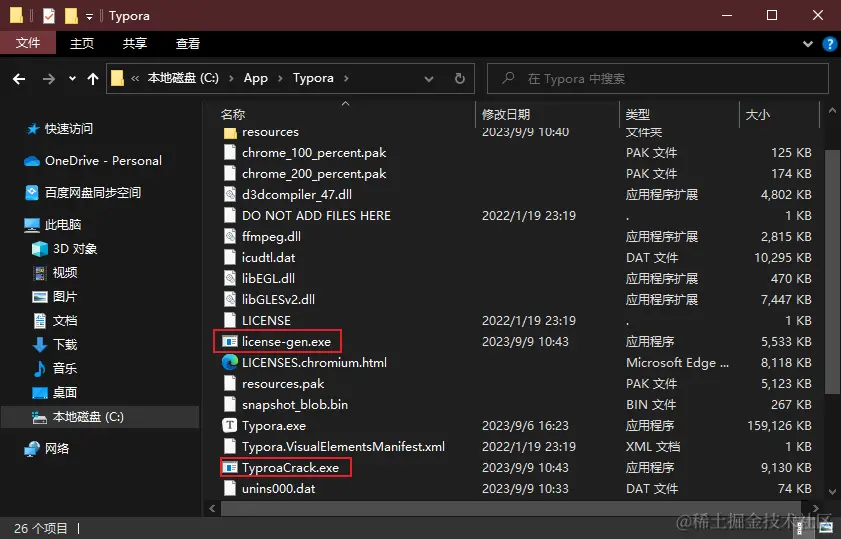The width and height of the screenshot is (841, 539).
Task: Click the Typora.exe application icon
Action: pyautogui.click(x=230, y=425)
